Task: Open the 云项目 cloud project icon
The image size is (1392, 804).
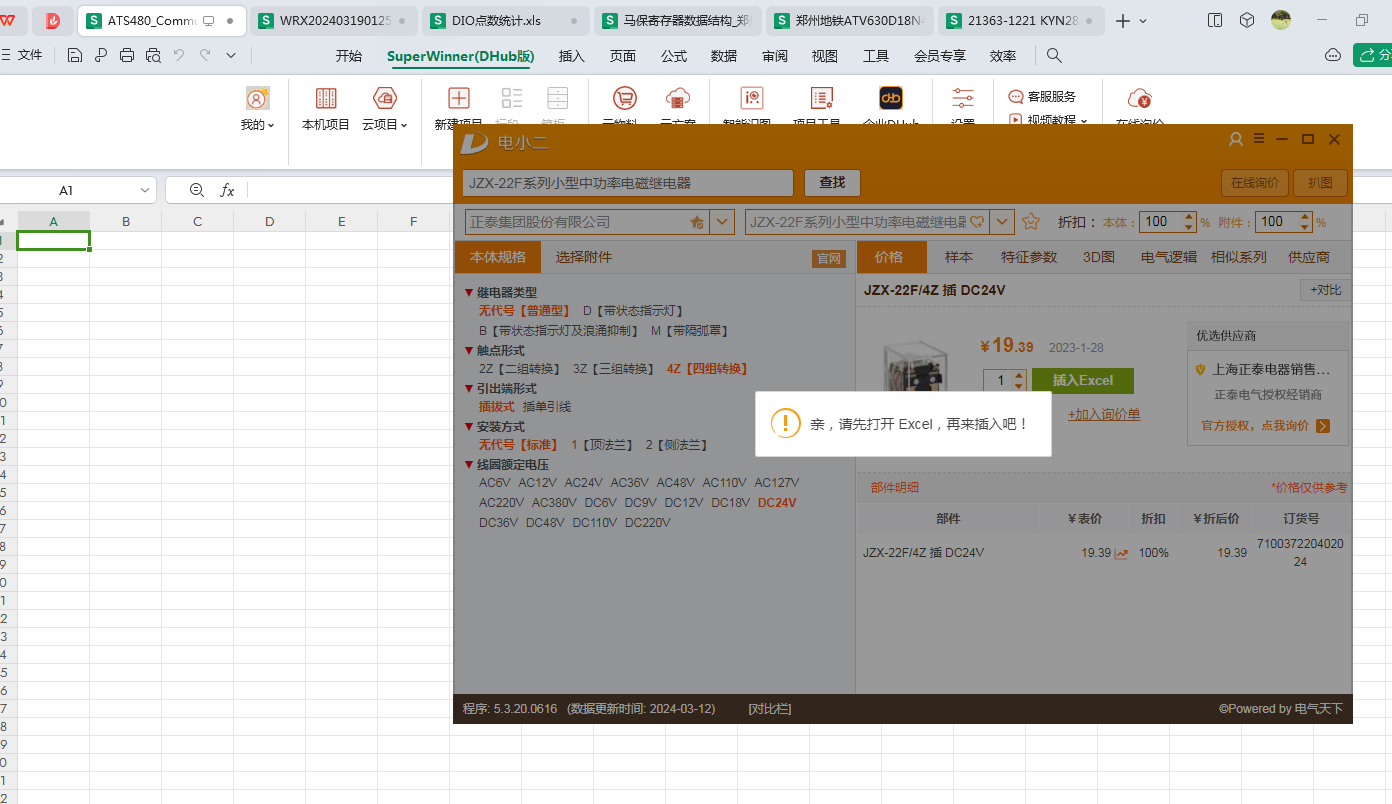Action: [x=384, y=98]
